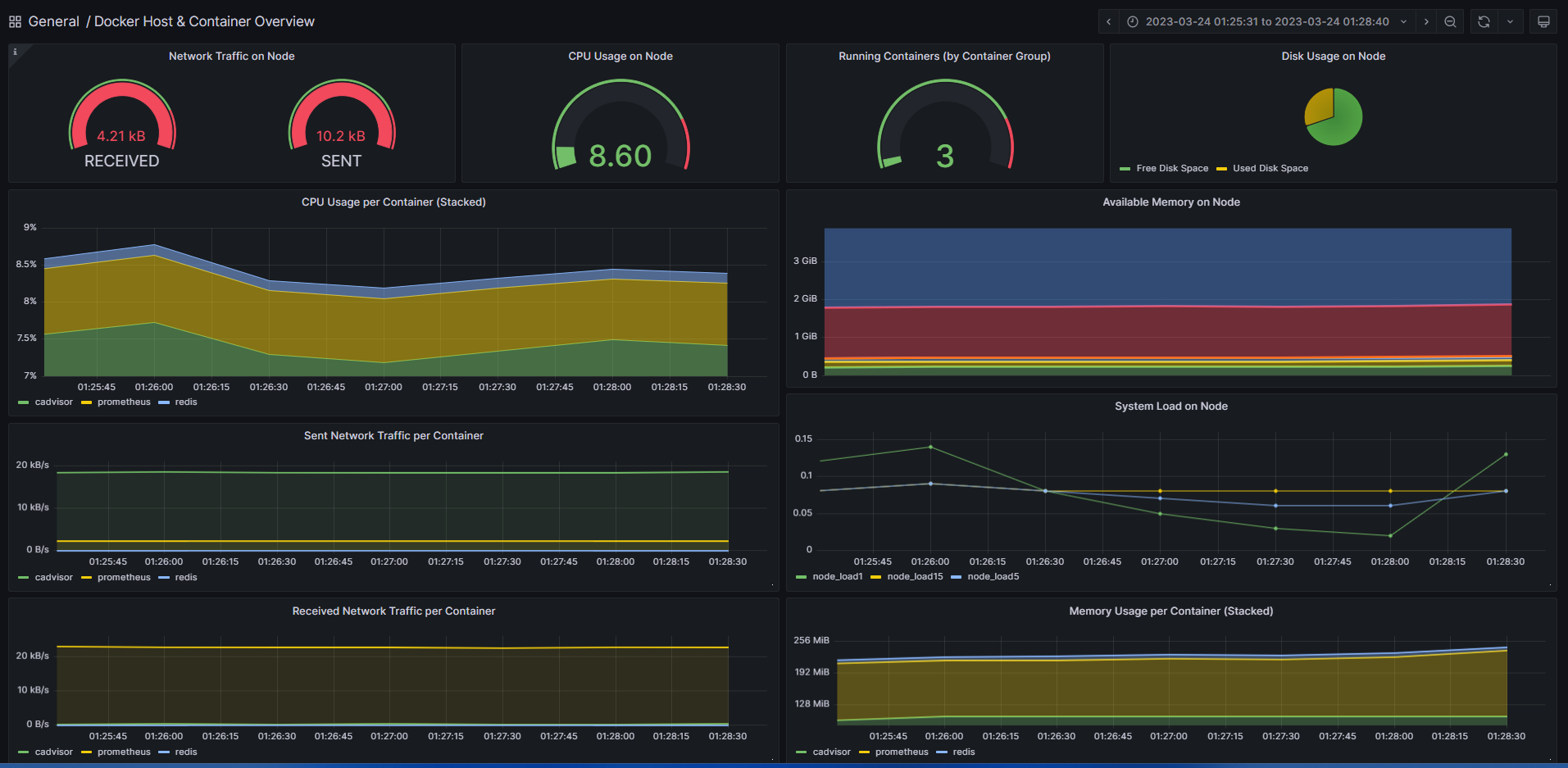Click node_load1 data point at 01:28:30
This screenshot has height=768, width=1568.
click(x=1506, y=454)
